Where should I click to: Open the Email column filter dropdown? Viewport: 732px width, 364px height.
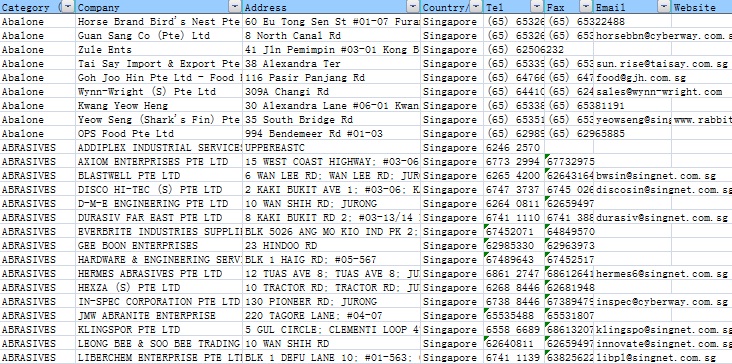664,7
